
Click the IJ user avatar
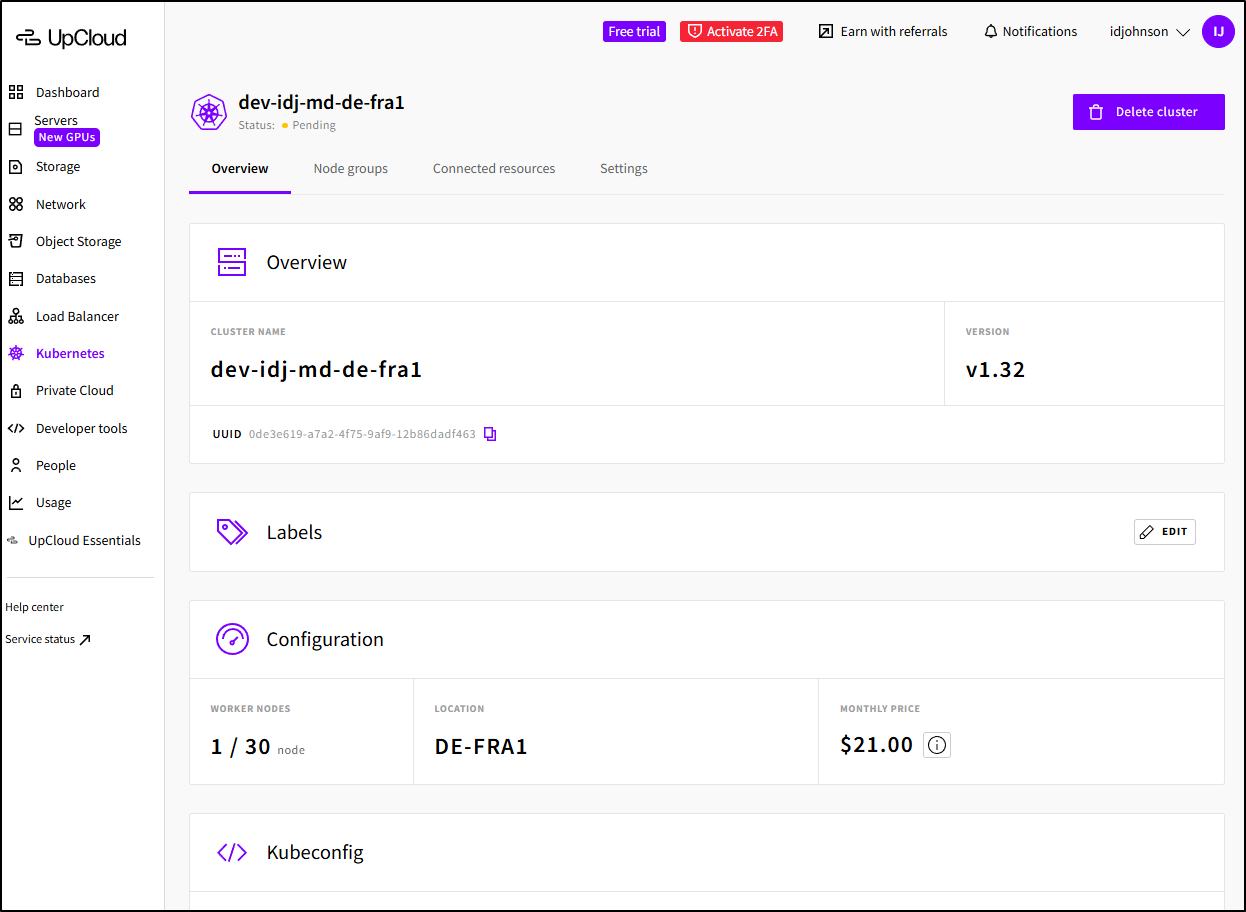(x=1218, y=32)
